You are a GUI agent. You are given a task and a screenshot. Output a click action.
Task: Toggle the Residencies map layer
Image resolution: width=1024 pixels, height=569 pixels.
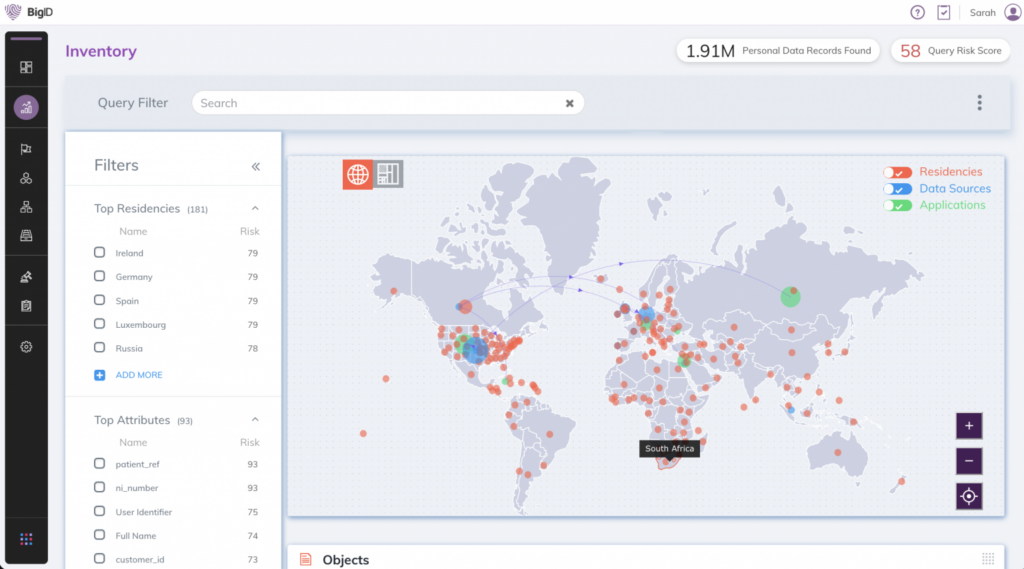[x=897, y=172]
